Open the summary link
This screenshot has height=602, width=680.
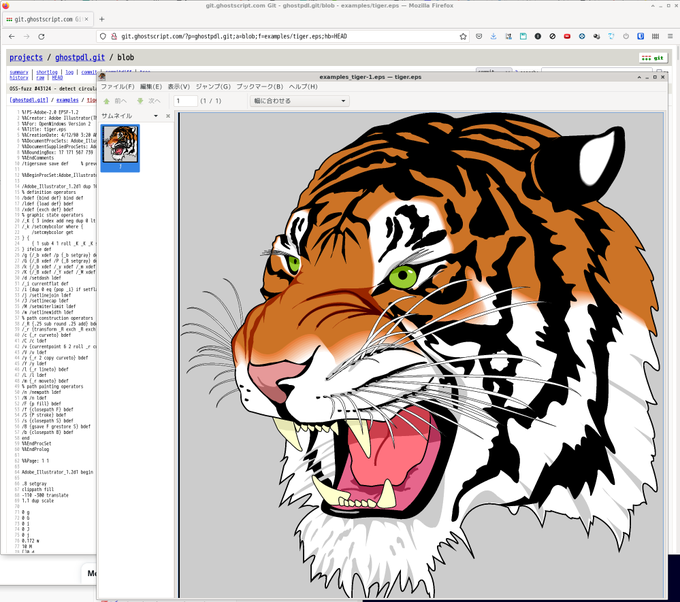(19, 72)
